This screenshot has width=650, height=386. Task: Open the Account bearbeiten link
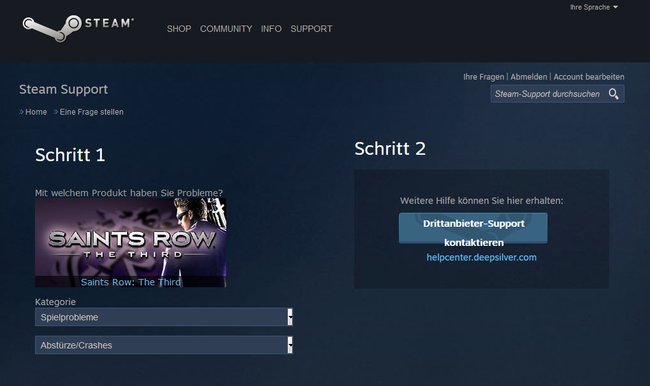click(x=589, y=77)
